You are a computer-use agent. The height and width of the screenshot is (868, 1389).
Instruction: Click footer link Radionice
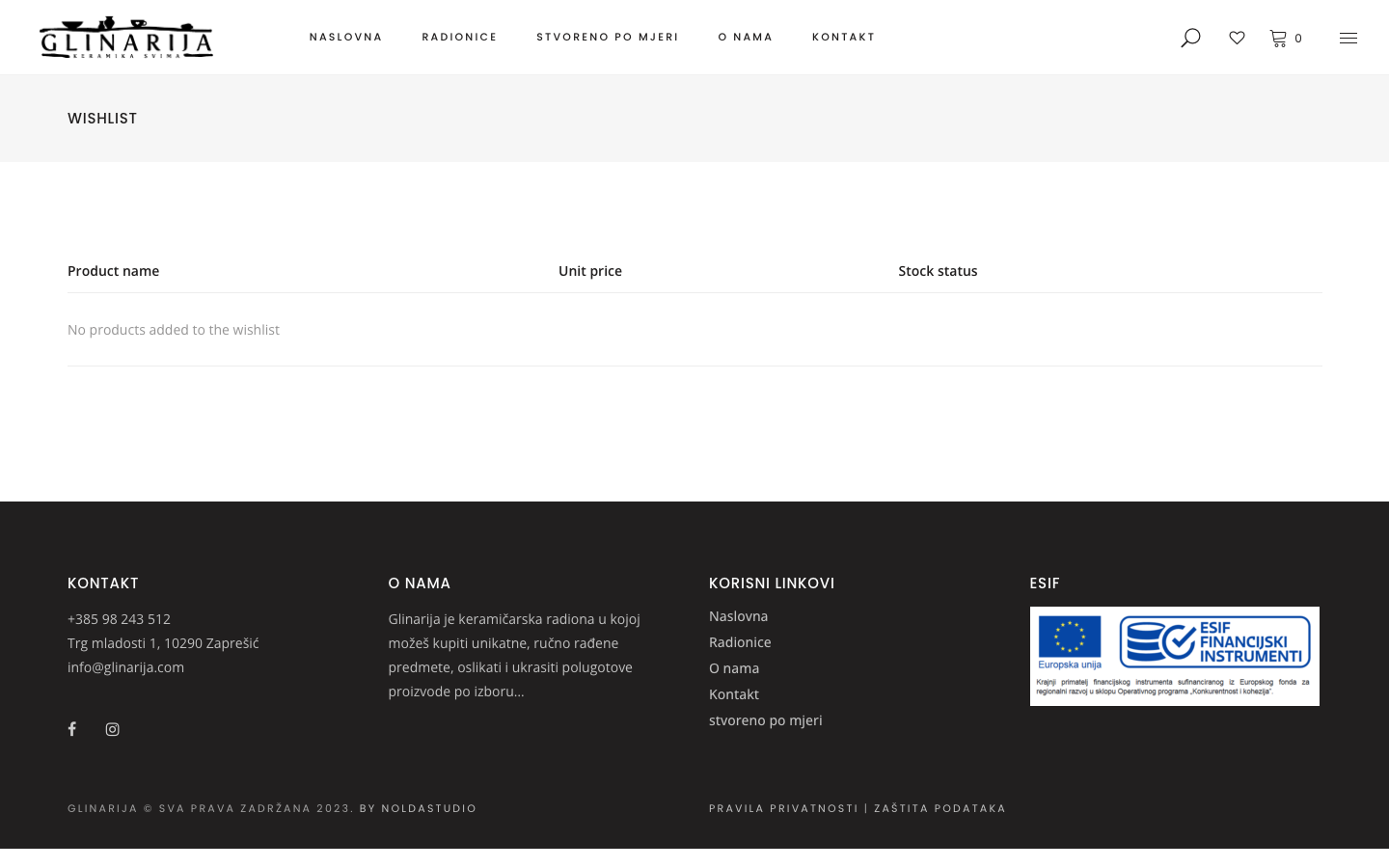pos(740,642)
